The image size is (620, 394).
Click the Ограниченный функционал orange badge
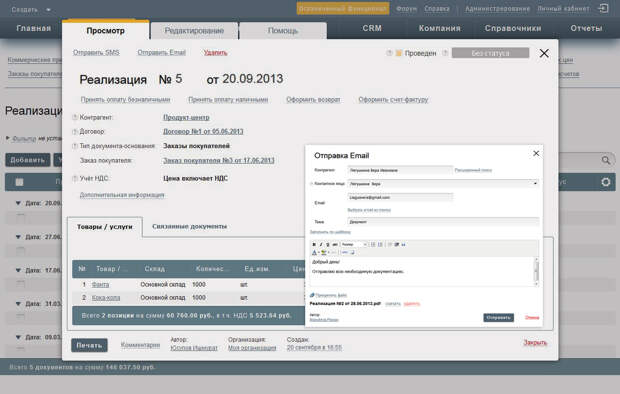(x=343, y=8)
